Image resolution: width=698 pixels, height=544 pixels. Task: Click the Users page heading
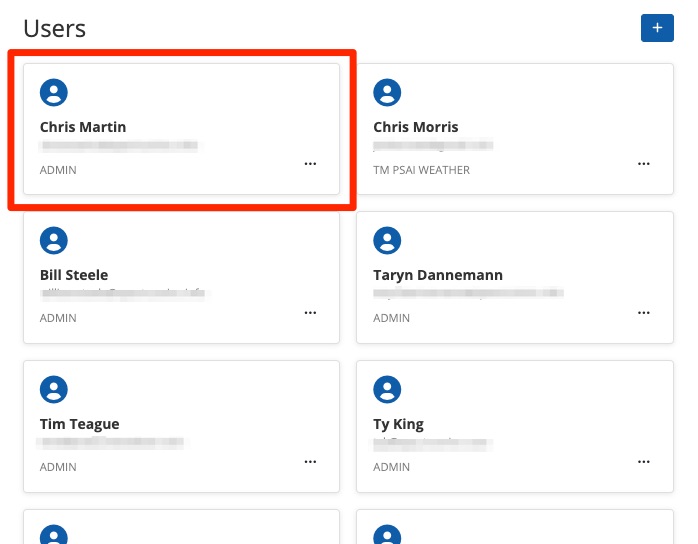coord(55,29)
